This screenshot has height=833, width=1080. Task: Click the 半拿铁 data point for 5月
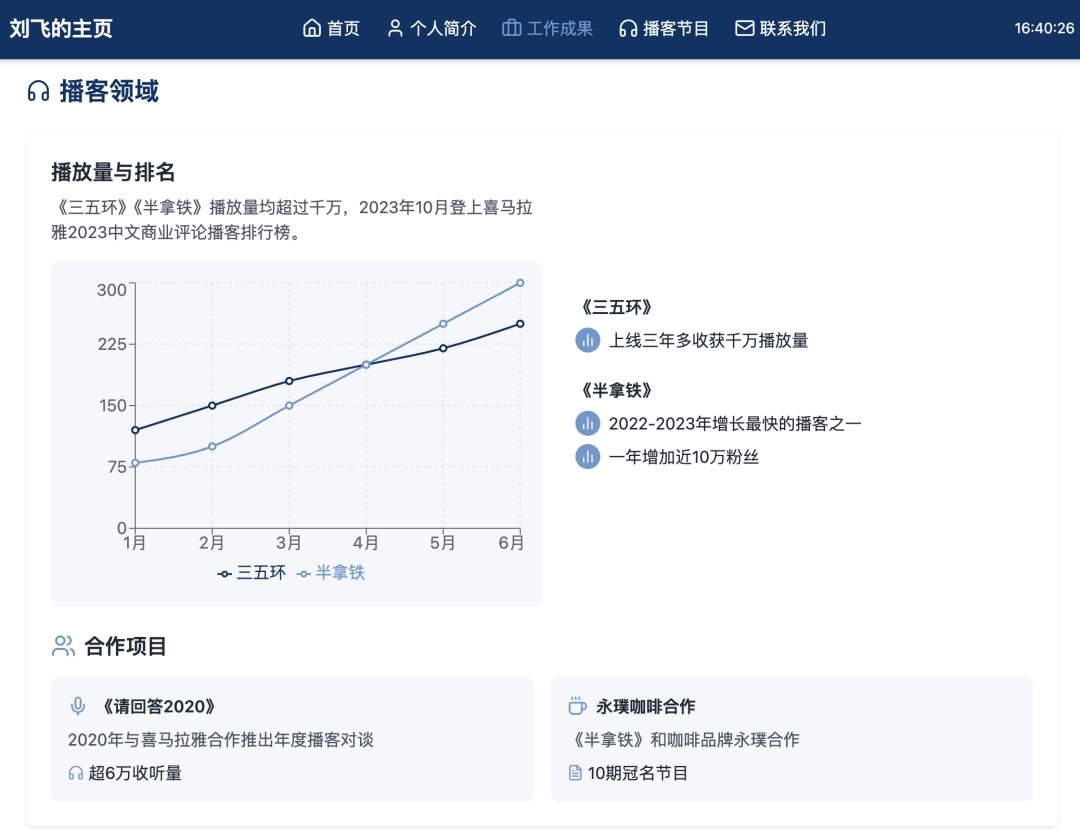click(443, 324)
